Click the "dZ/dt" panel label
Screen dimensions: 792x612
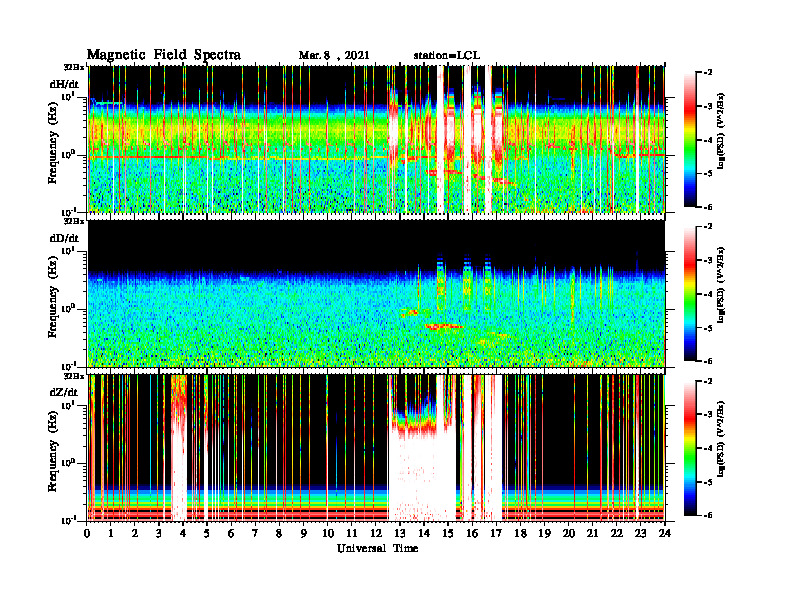click(x=64, y=392)
